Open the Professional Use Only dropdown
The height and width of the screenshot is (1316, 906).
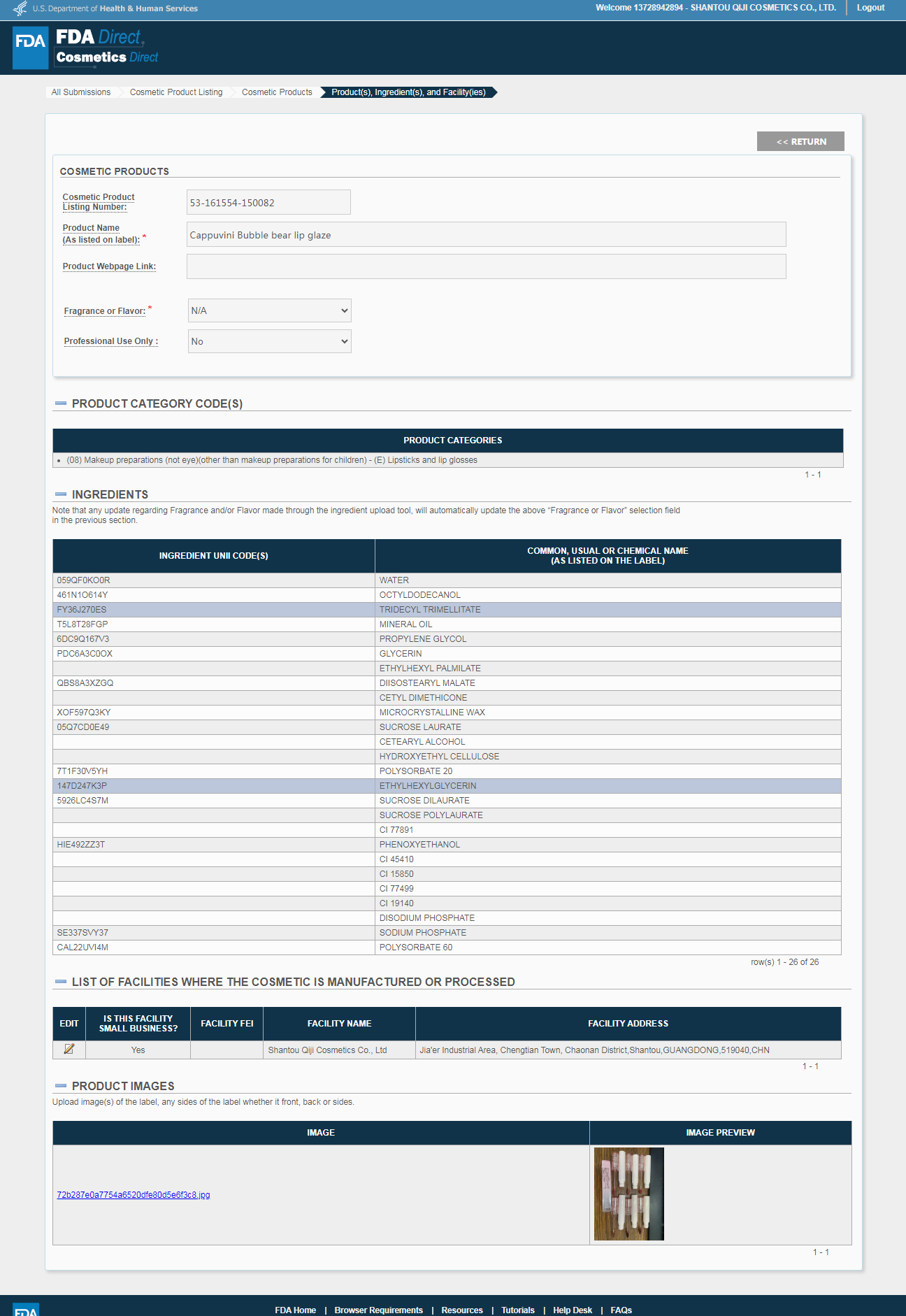pyautogui.click(x=269, y=341)
